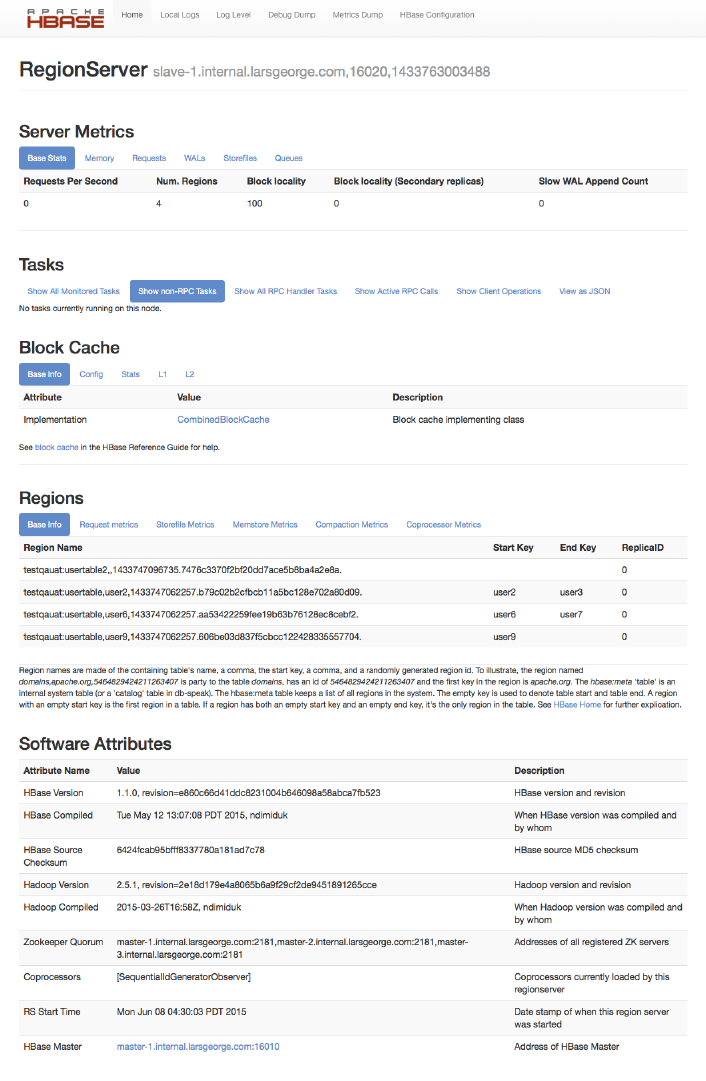
Task: Open Metrics Dump page
Action: coord(358,14)
